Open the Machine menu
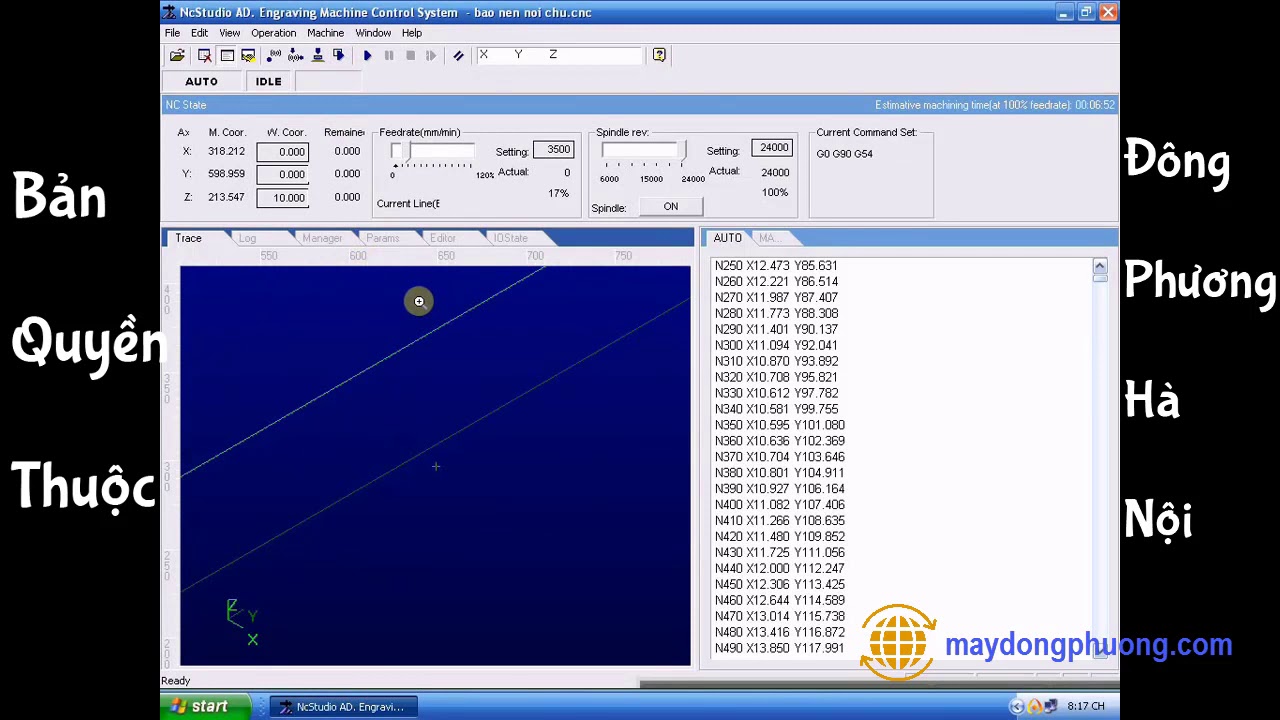Viewport: 1280px width, 720px height. pos(325,33)
